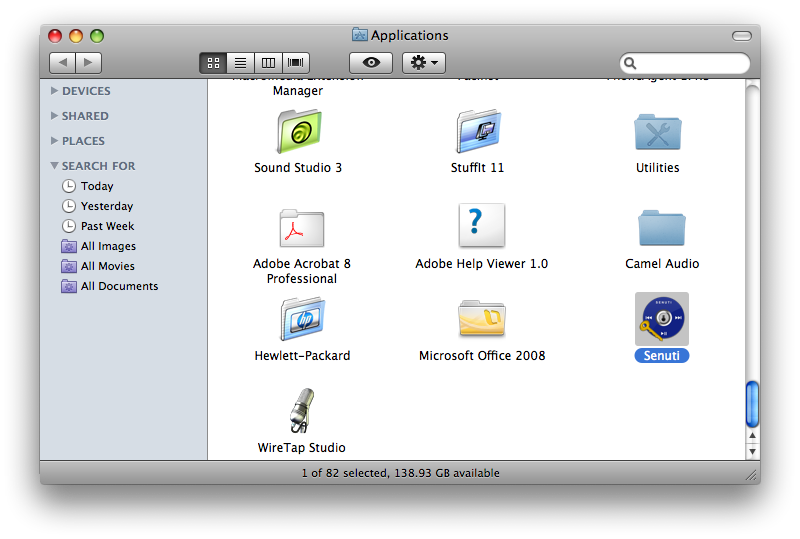The image size is (800, 539).
Task: Open the Adobe Help Viewer 1.0 icon
Action: 481,227
